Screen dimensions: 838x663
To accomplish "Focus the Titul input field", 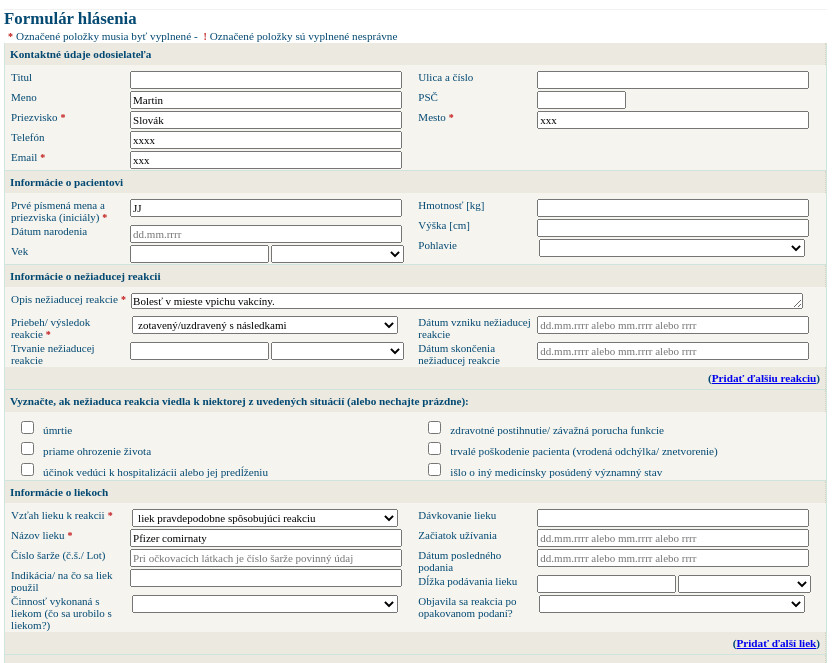I will pos(266,80).
